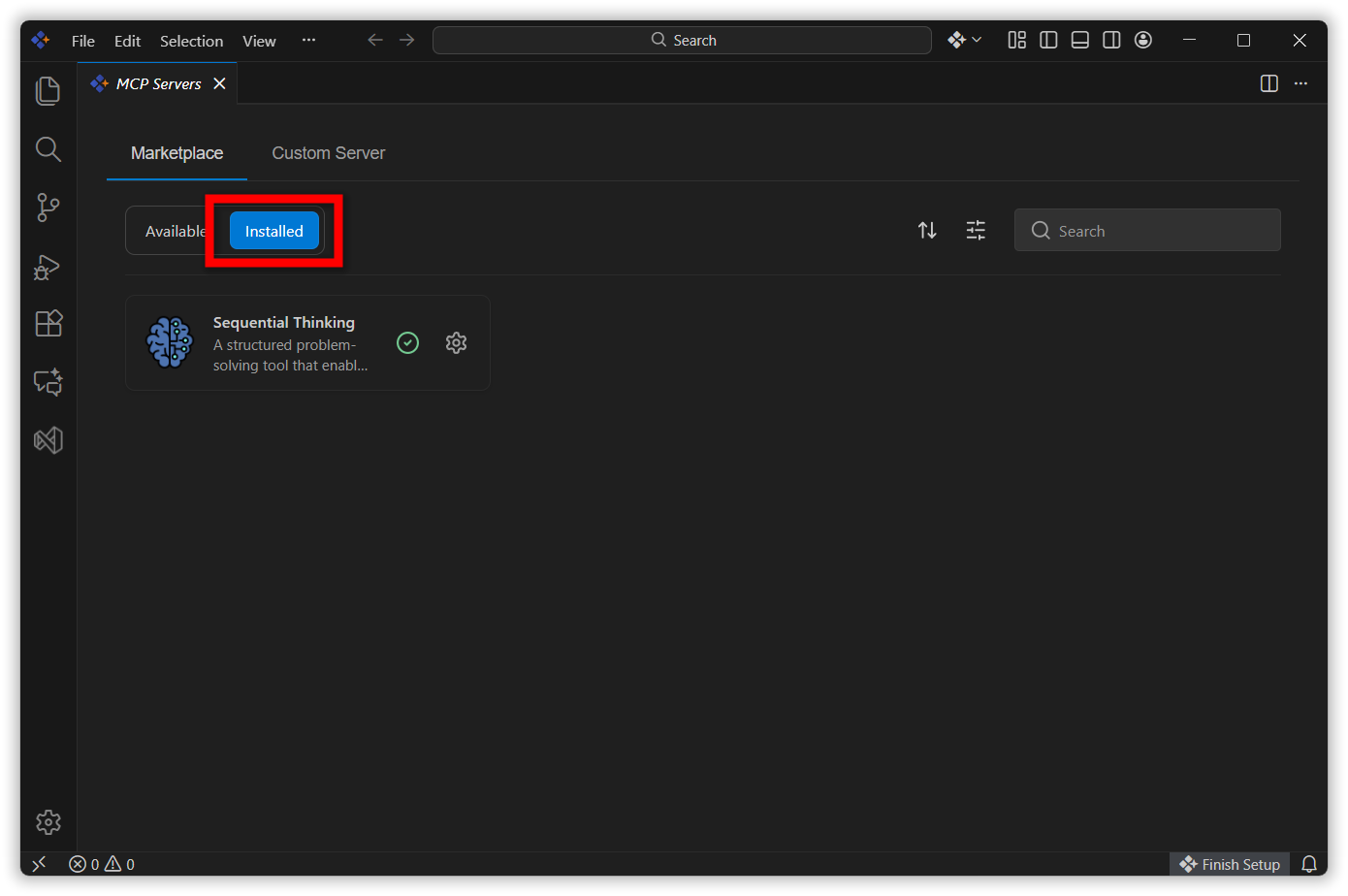Toggle the primary side bar
Viewport: 1348px width, 896px height.
pyautogui.click(x=1048, y=40)
